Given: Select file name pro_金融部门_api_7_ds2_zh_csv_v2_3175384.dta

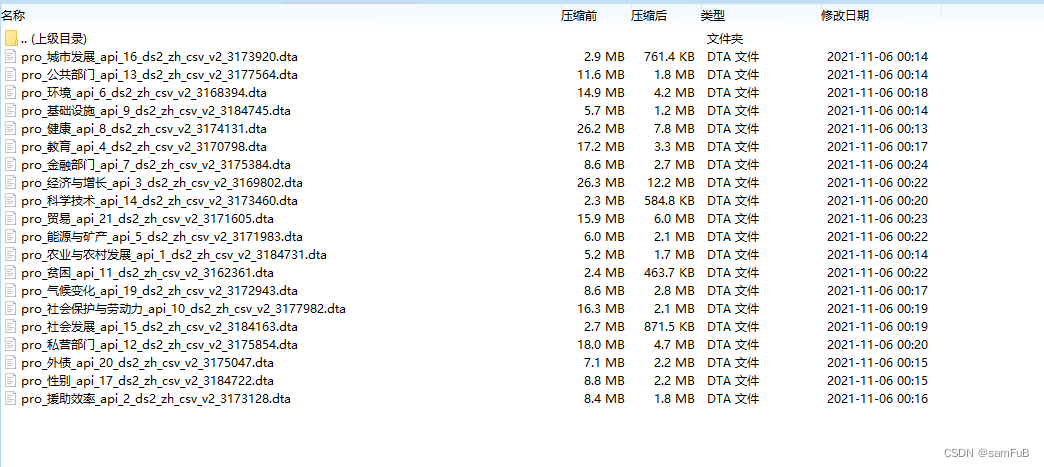Looking at the screenshot, I should pos(156,165).
